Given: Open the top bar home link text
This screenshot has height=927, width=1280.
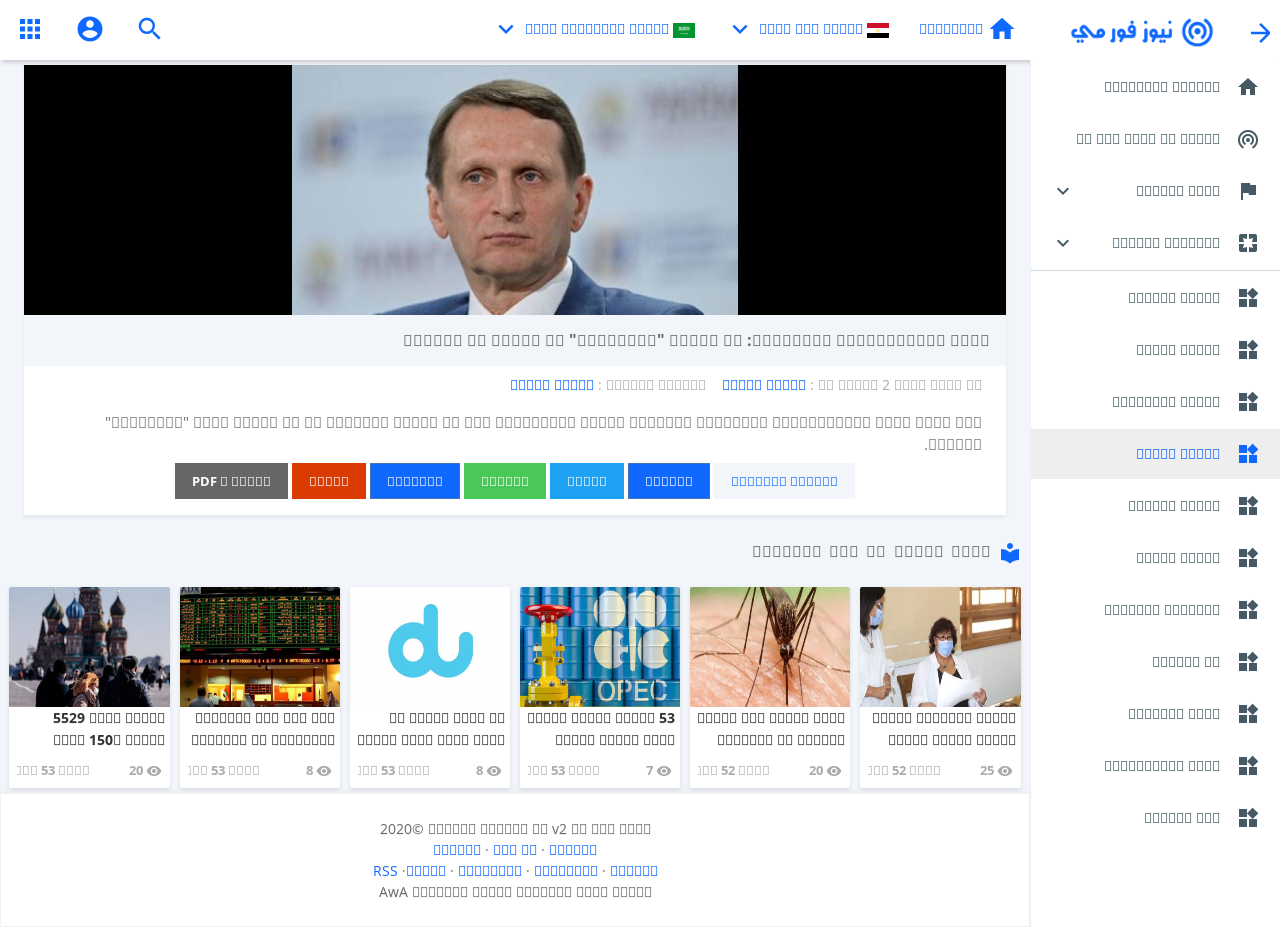Looking at the screenshot, I should [x=951, y=29].
